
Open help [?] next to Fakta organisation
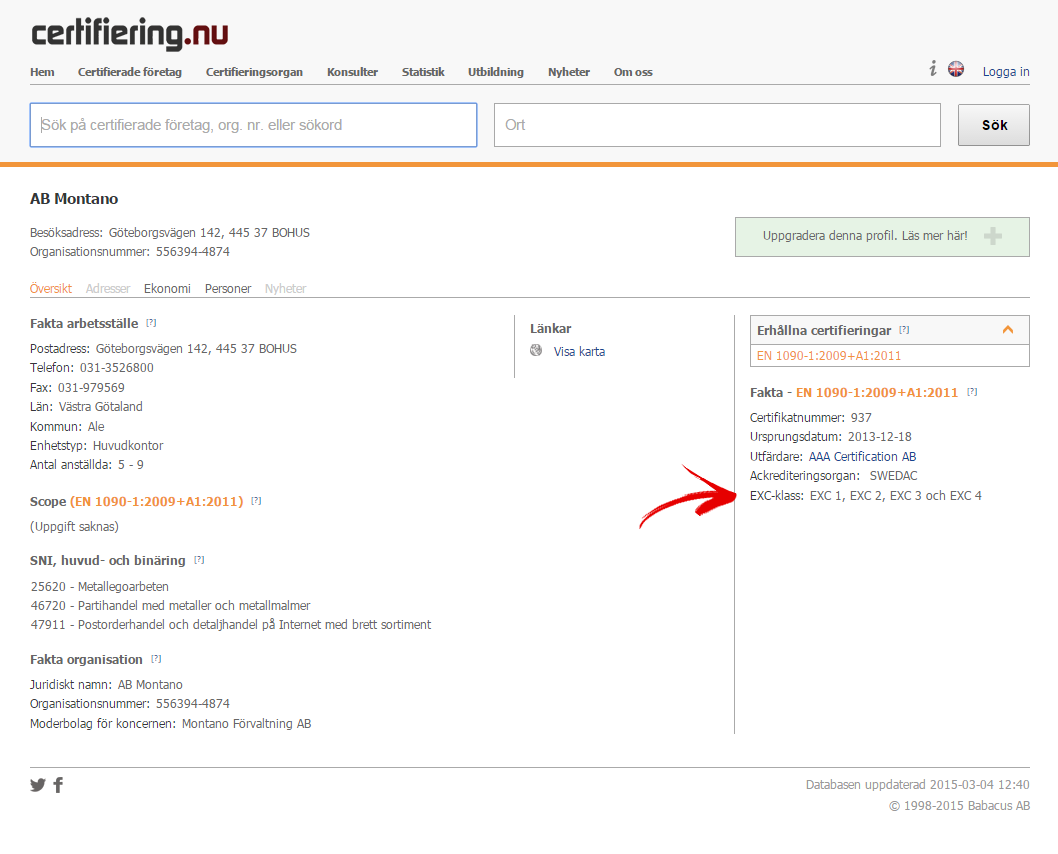156,659
